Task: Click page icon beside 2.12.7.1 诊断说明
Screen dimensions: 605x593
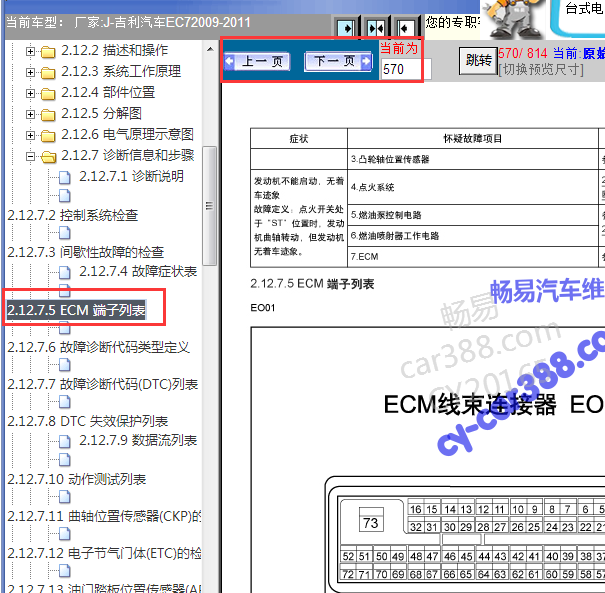Action: coord(65,177)
